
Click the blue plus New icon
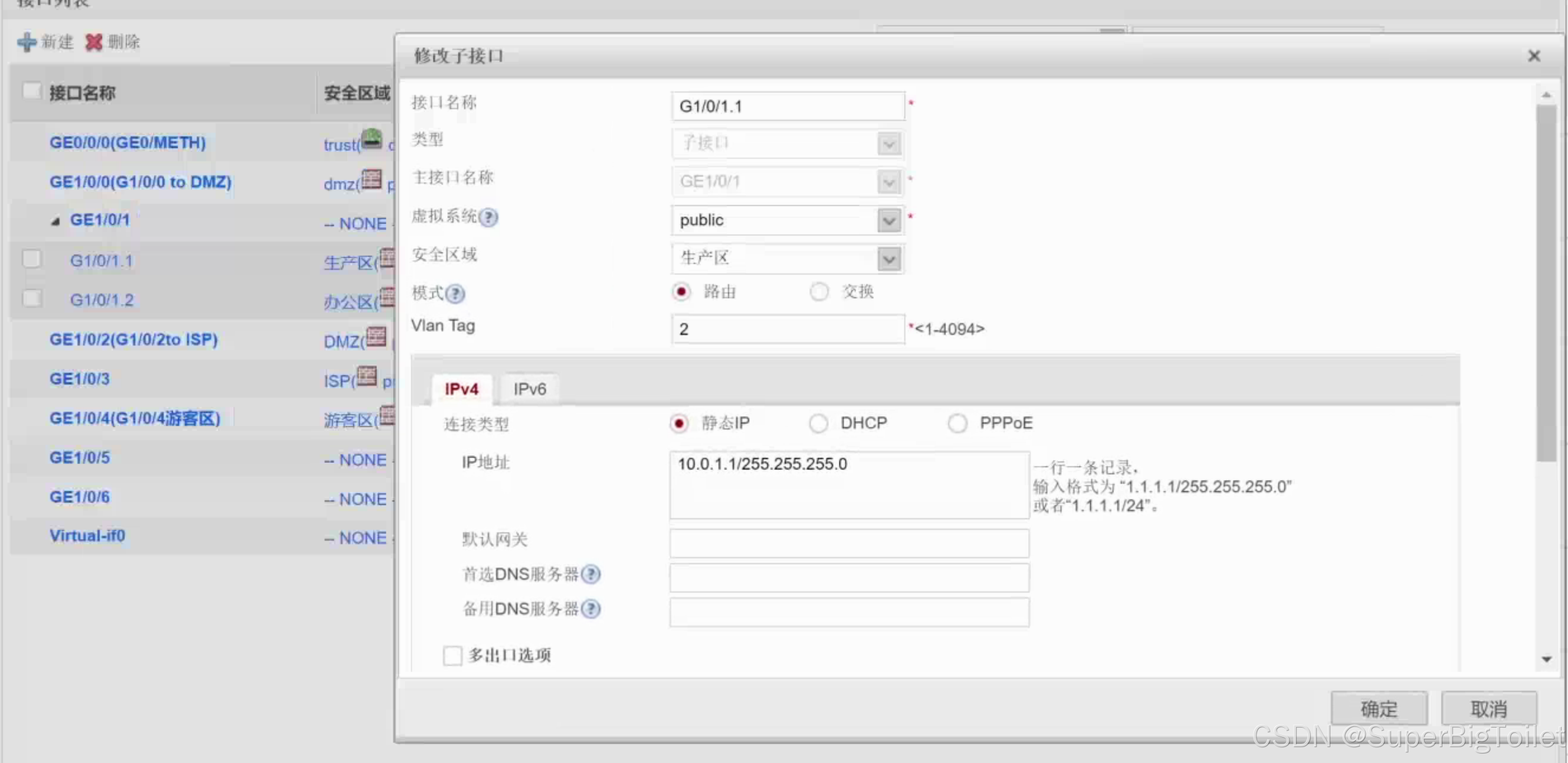[x=27, y=42]
